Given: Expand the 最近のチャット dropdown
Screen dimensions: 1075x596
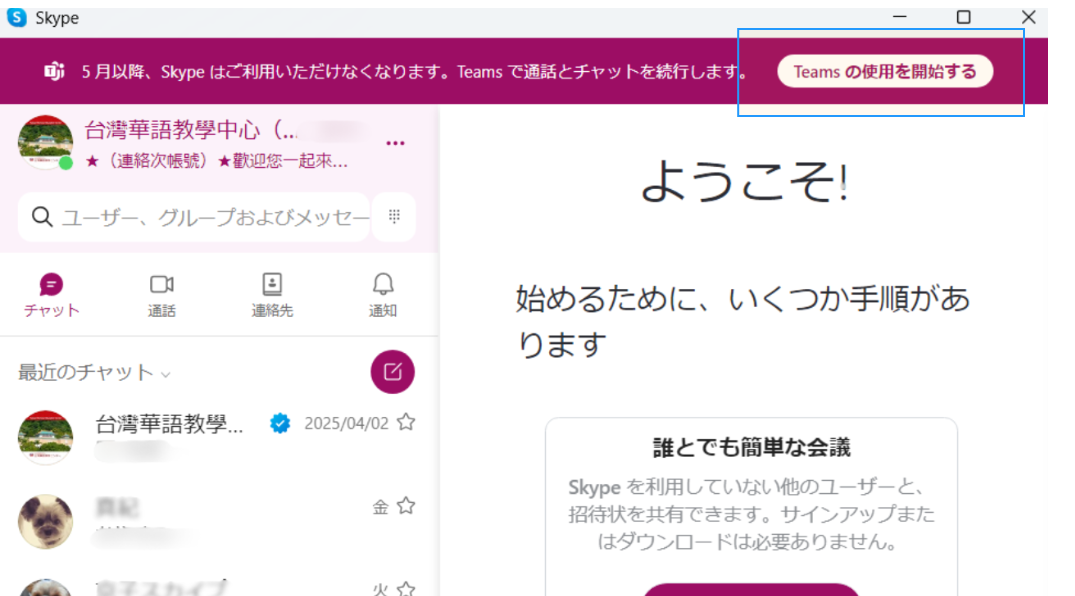Looking at the screenshot, I should click(x=166, y=374).
